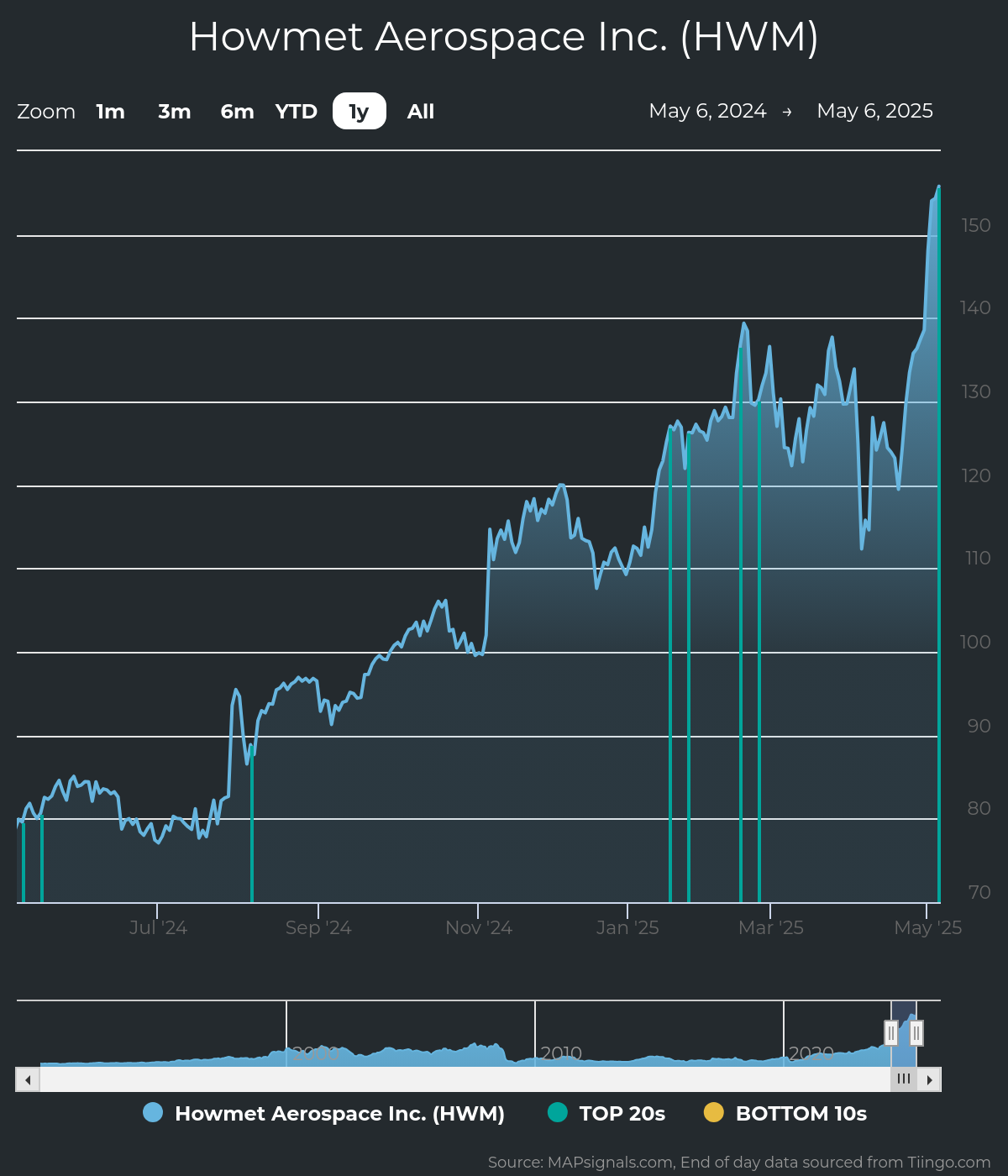Viewport: 1008px width, 1176px height.
Task: Toggle TOP 20s legend series
Action: click(606, 1113)
